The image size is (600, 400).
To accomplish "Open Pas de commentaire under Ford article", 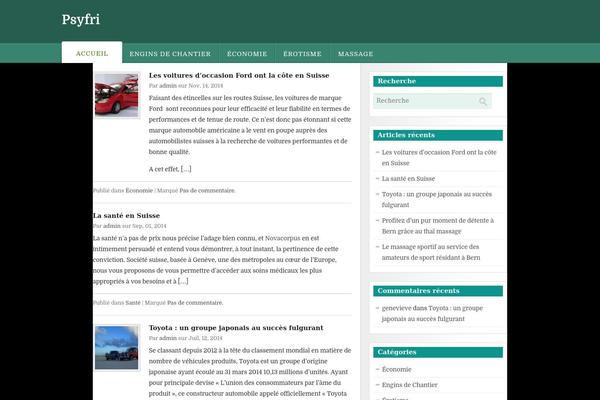I will [207, 191].
